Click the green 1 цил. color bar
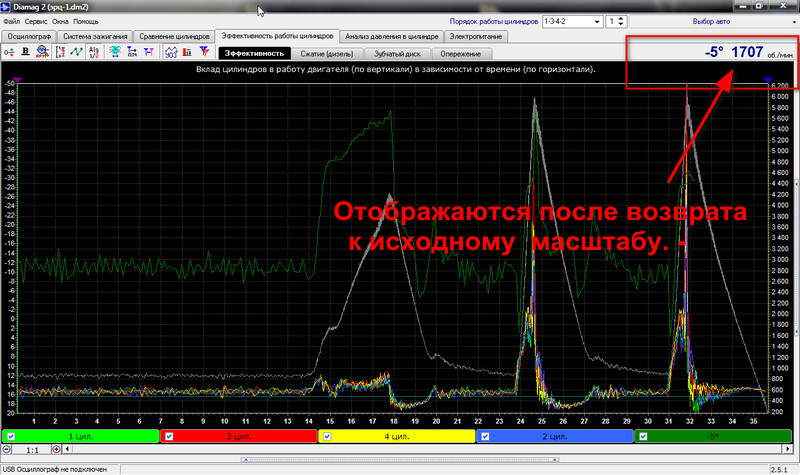Image resolution: width=800 pixels, height=475 pixels. pos(81,436)
